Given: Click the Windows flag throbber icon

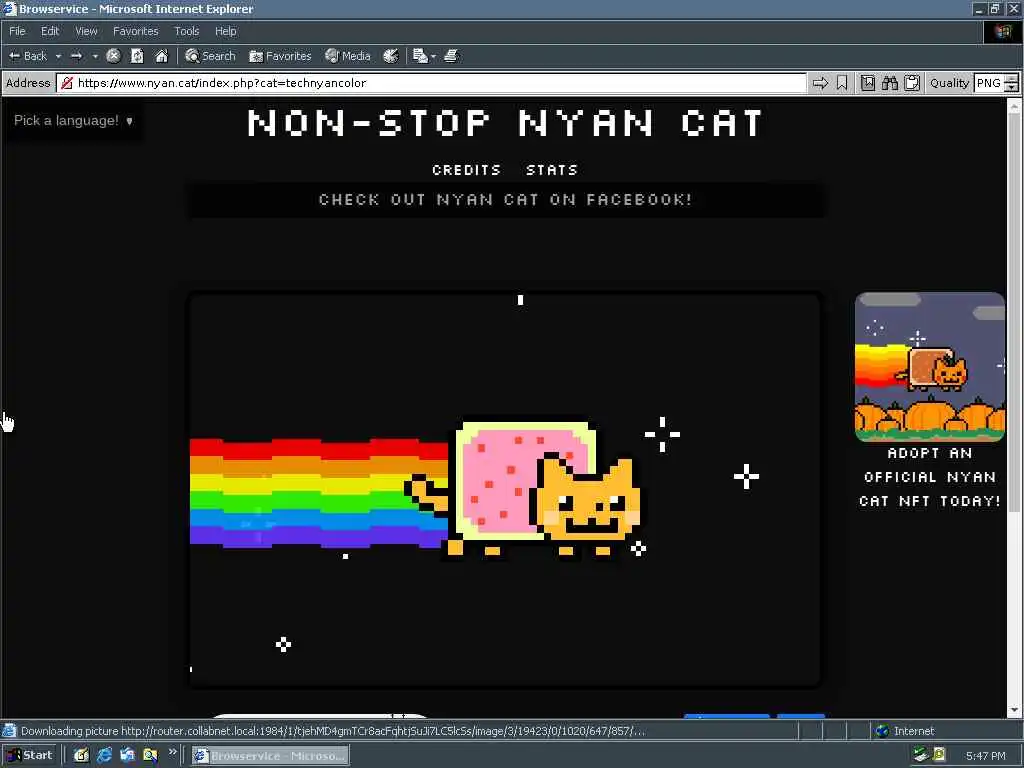Looking at the screenshot, I should coord(1002,31).
